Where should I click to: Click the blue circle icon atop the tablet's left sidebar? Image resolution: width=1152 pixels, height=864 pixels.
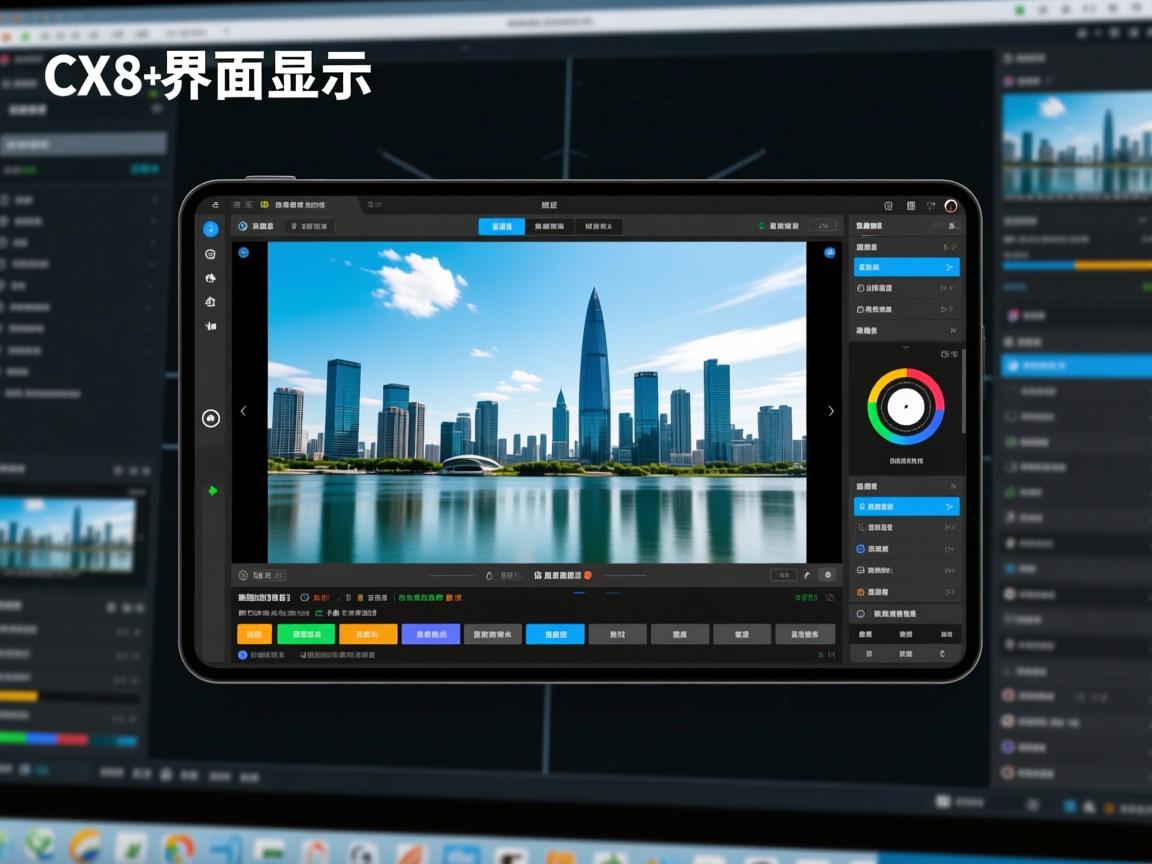210,229
